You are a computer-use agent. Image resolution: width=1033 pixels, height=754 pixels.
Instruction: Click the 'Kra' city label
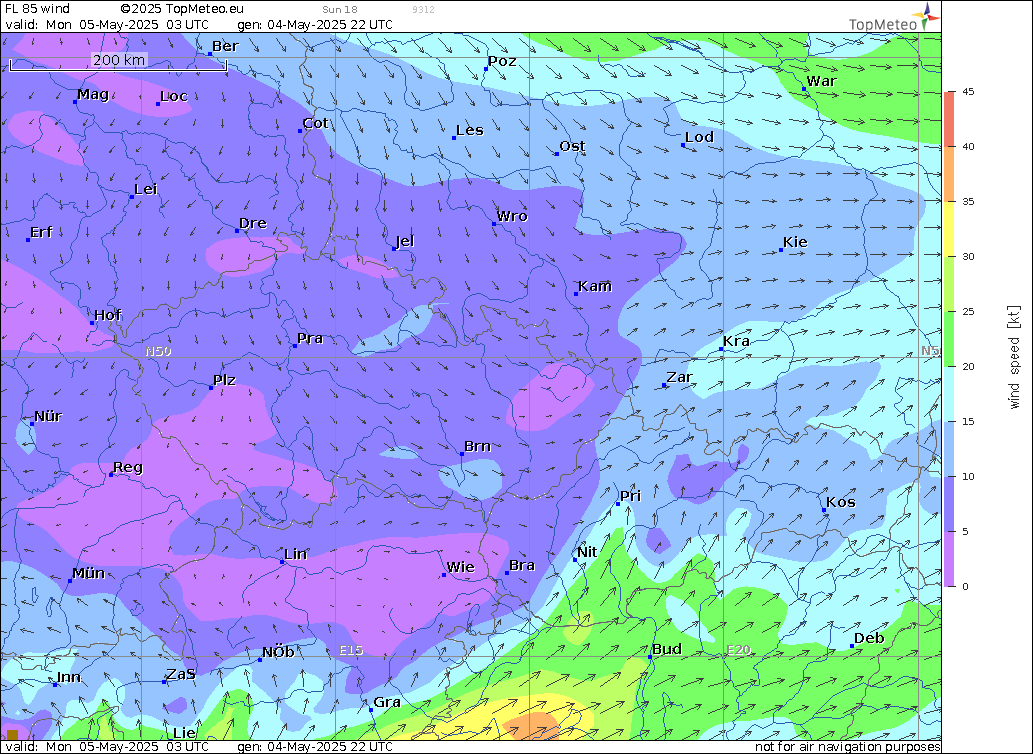[x=737, y=341]
